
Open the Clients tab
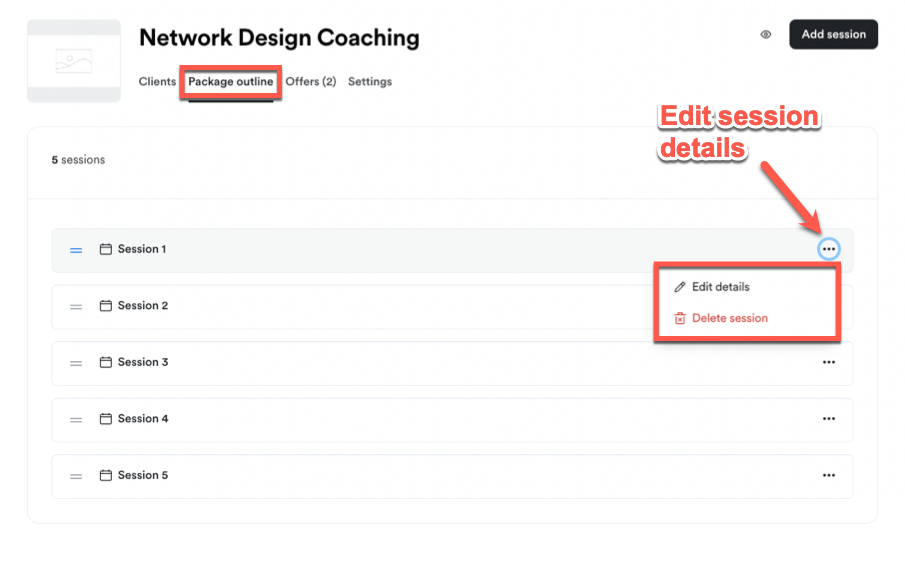157,82
